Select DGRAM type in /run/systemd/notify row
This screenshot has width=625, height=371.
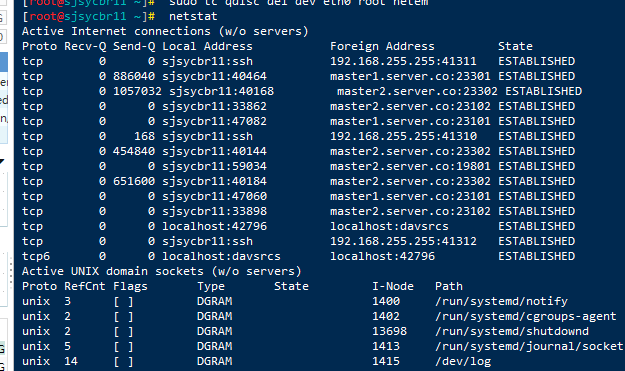(214, 301)
